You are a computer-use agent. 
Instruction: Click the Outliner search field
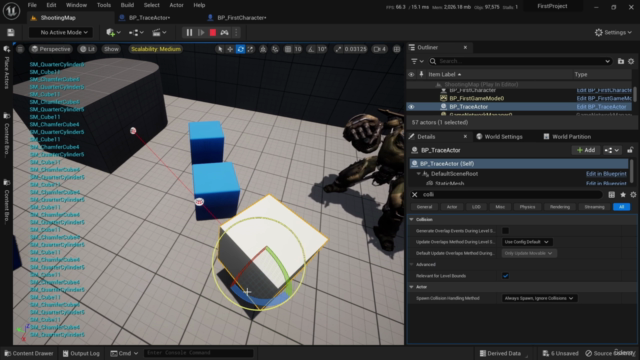[x=520, y=61]
